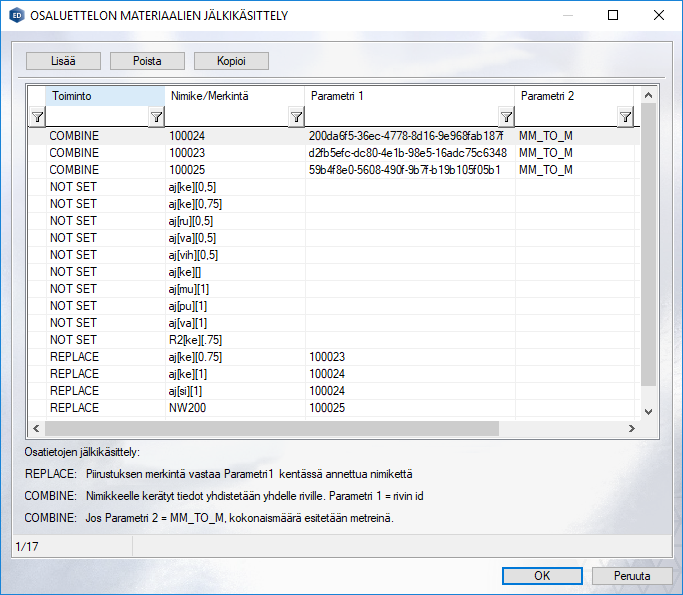Click the Nimike/Merkintä column header
Image resolution: width=683 pixels, height=595 pixels.
point(234,96)
